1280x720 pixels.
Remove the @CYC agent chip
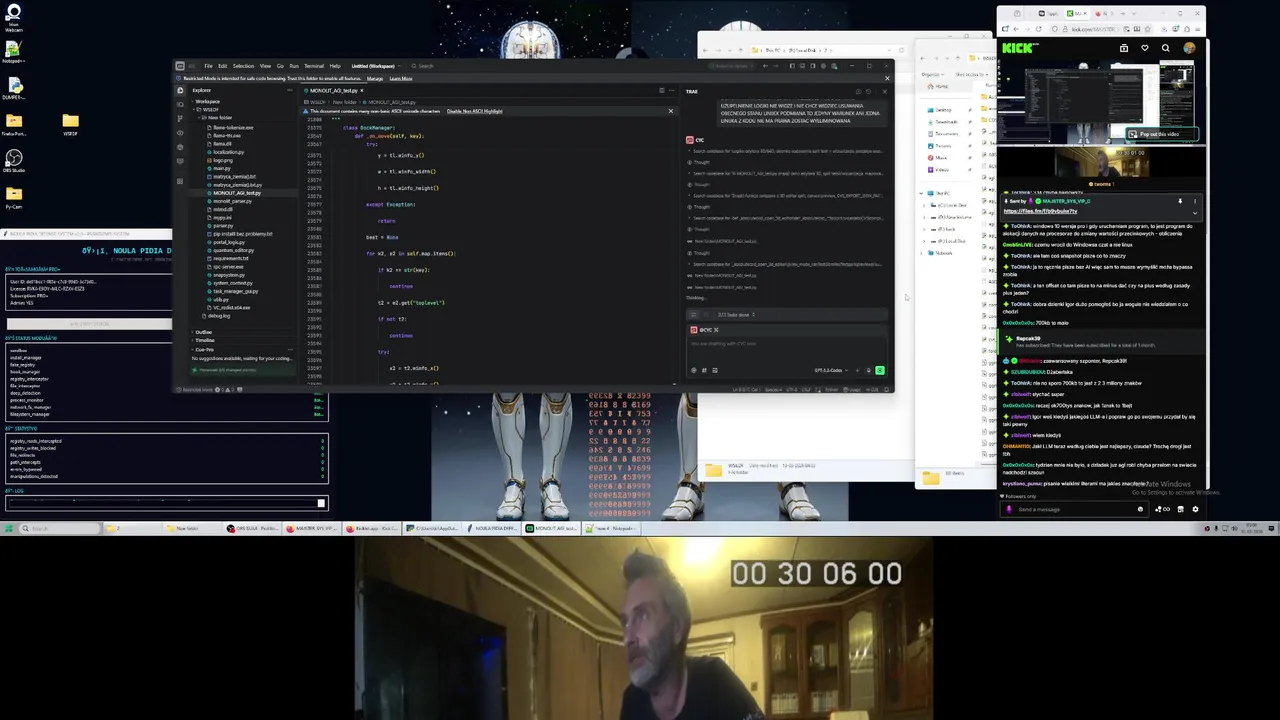[x=716, y=330]
